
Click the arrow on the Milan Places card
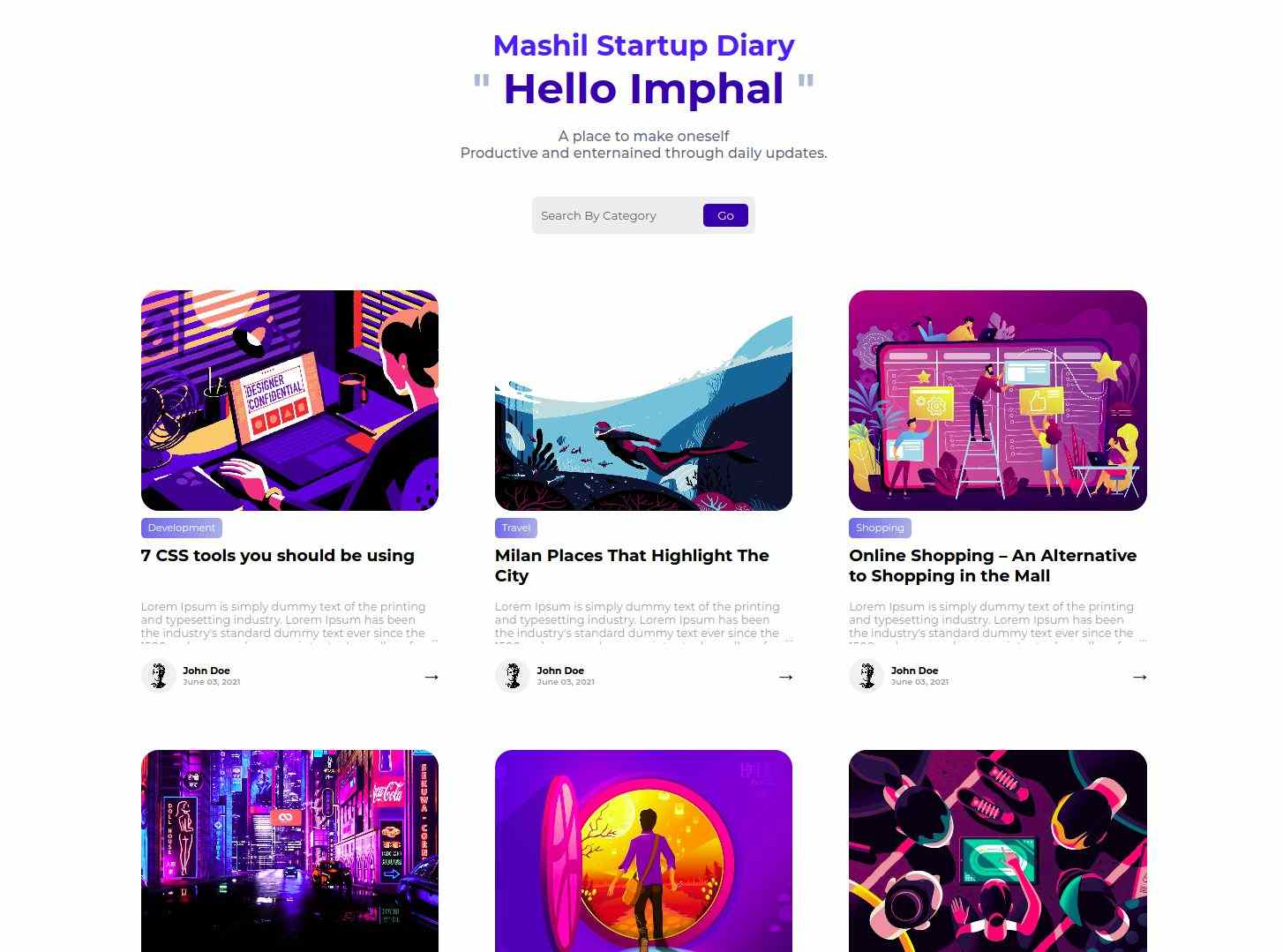tap(785, 677)
